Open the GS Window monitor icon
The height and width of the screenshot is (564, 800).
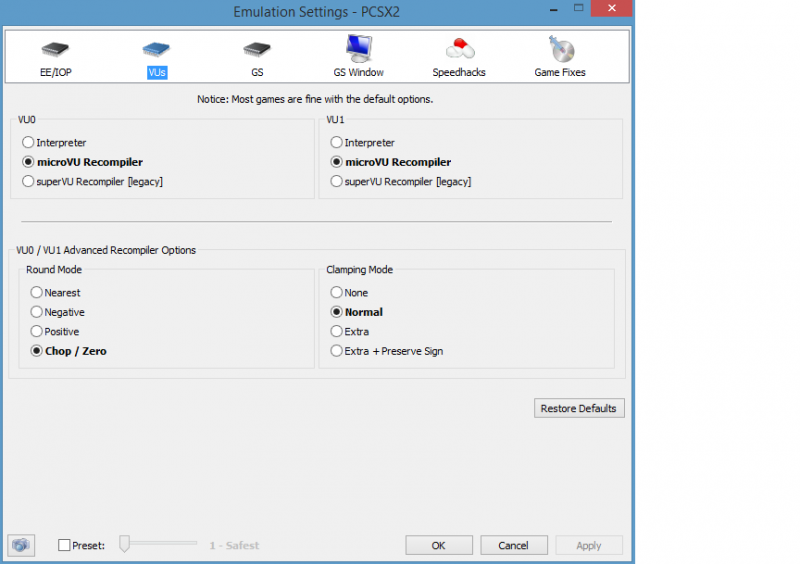click(x=358, y=50)
